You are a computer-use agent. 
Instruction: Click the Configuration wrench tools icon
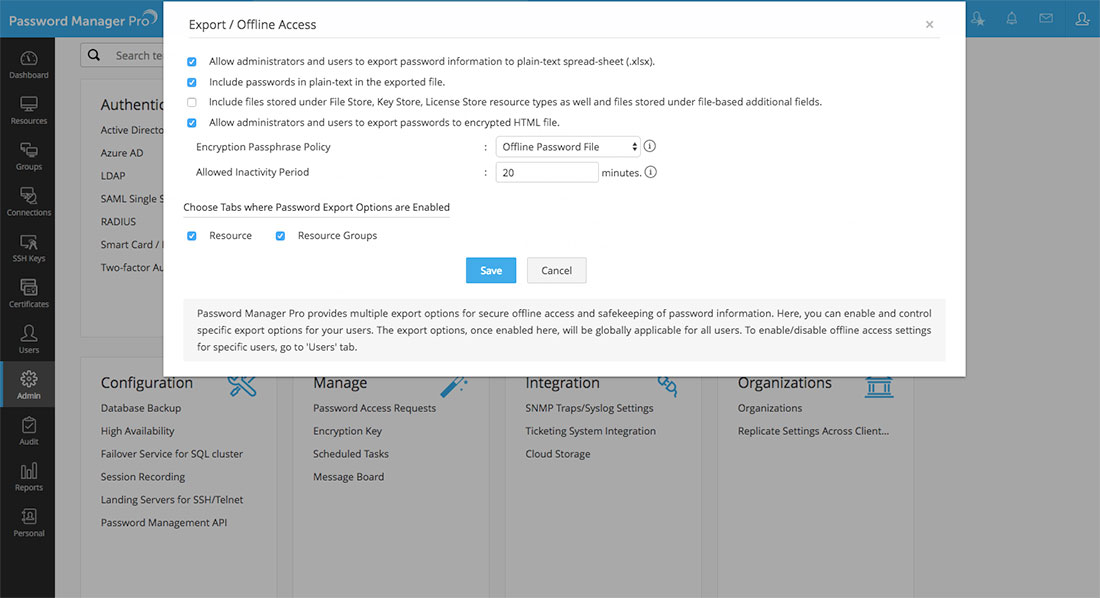pos(242,384)
